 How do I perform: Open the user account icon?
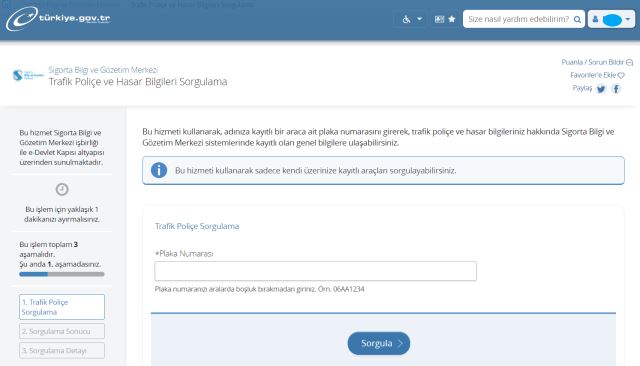click(596, 19)
